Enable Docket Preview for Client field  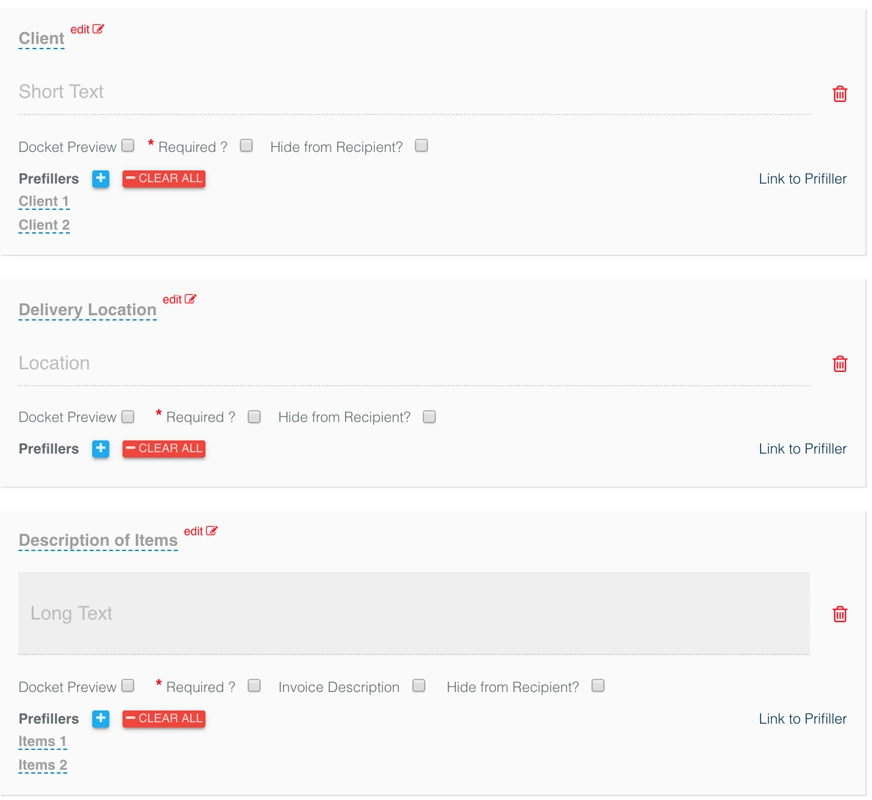[128, 146]
